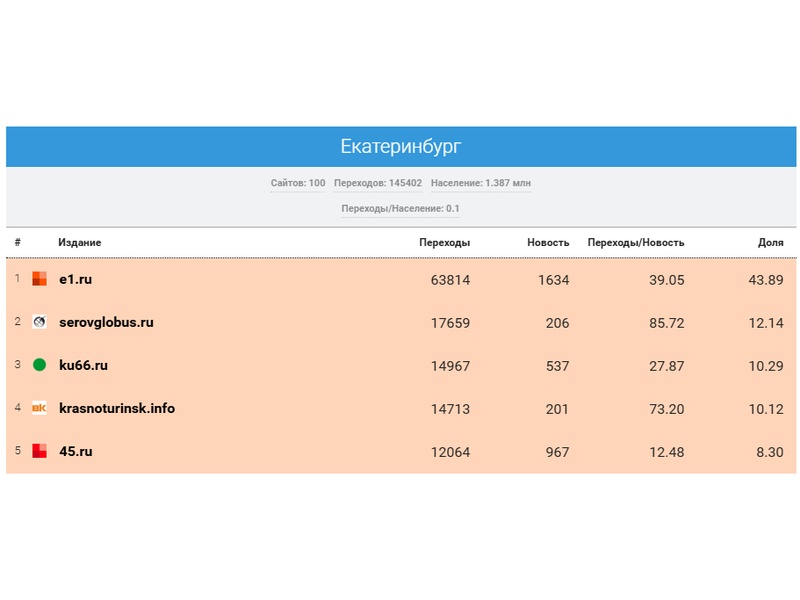Click the serovglobus.ru site favicon
This screenshot has height=600, width=800.
(x=40, y=322)
